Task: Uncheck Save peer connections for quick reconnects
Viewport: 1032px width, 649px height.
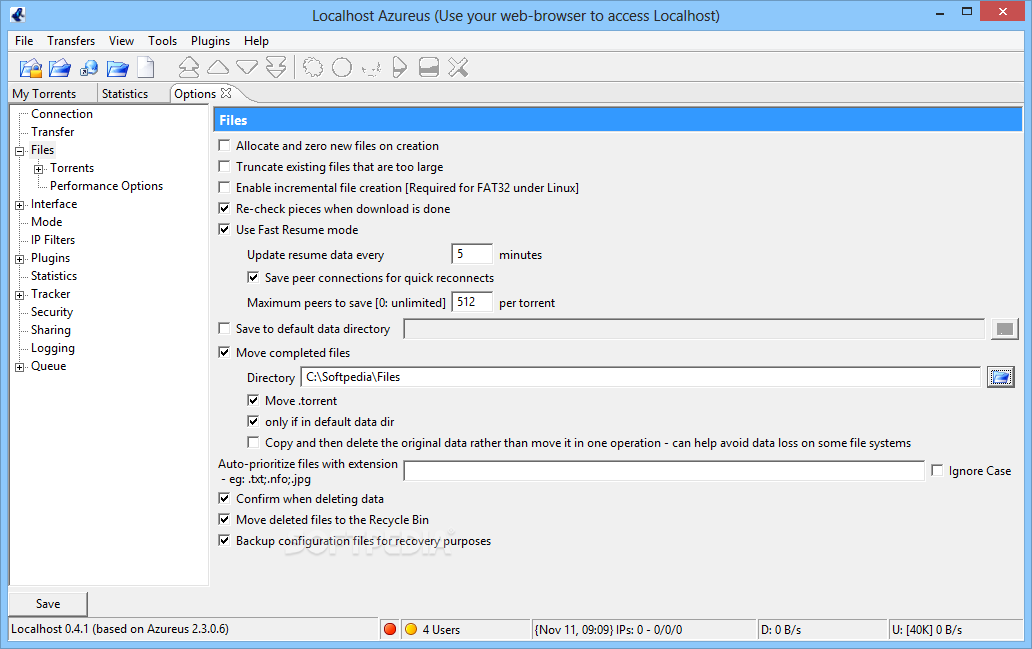Action: (x=253, y=278)
